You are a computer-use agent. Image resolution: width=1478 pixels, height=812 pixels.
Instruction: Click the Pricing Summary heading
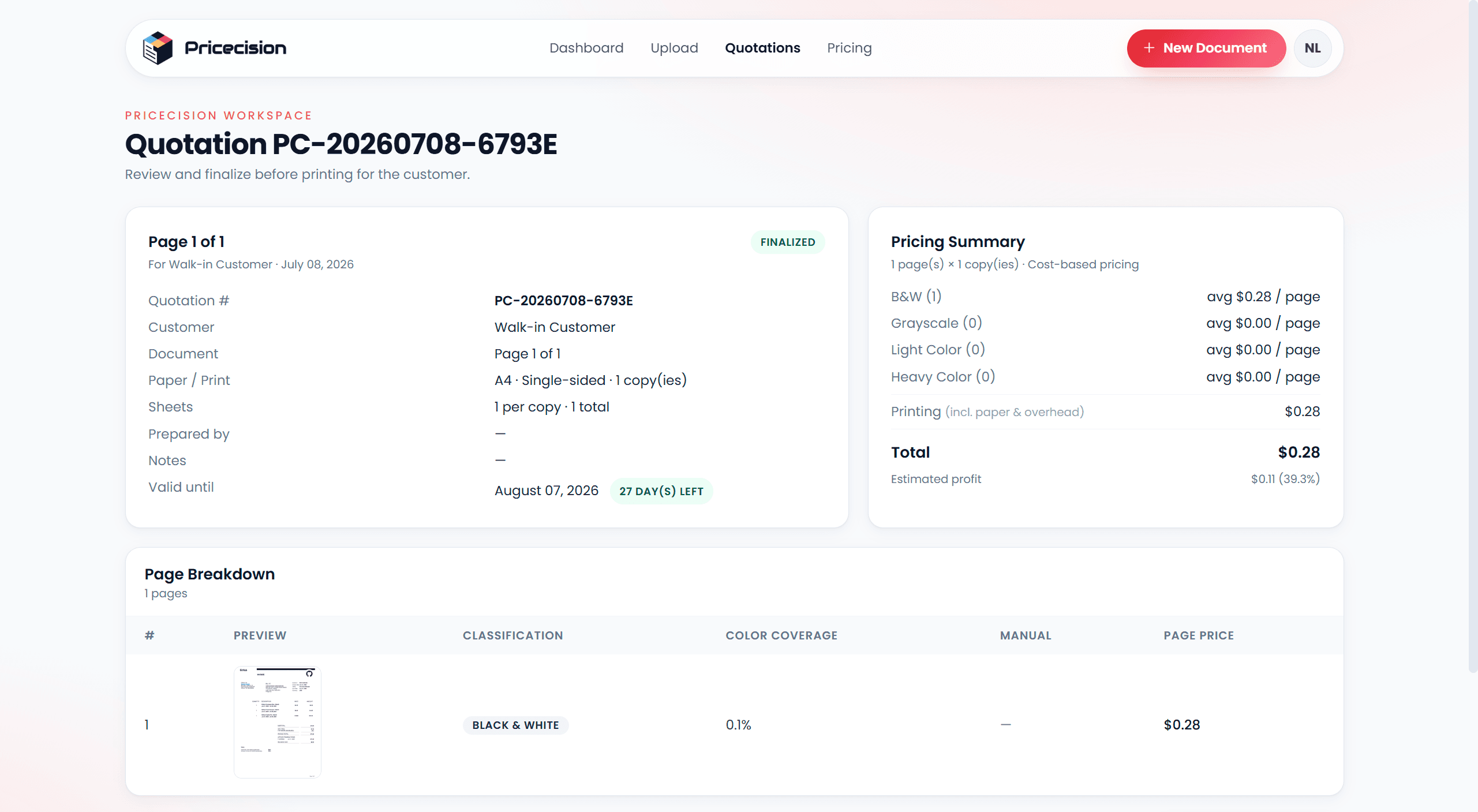point(957,242)
